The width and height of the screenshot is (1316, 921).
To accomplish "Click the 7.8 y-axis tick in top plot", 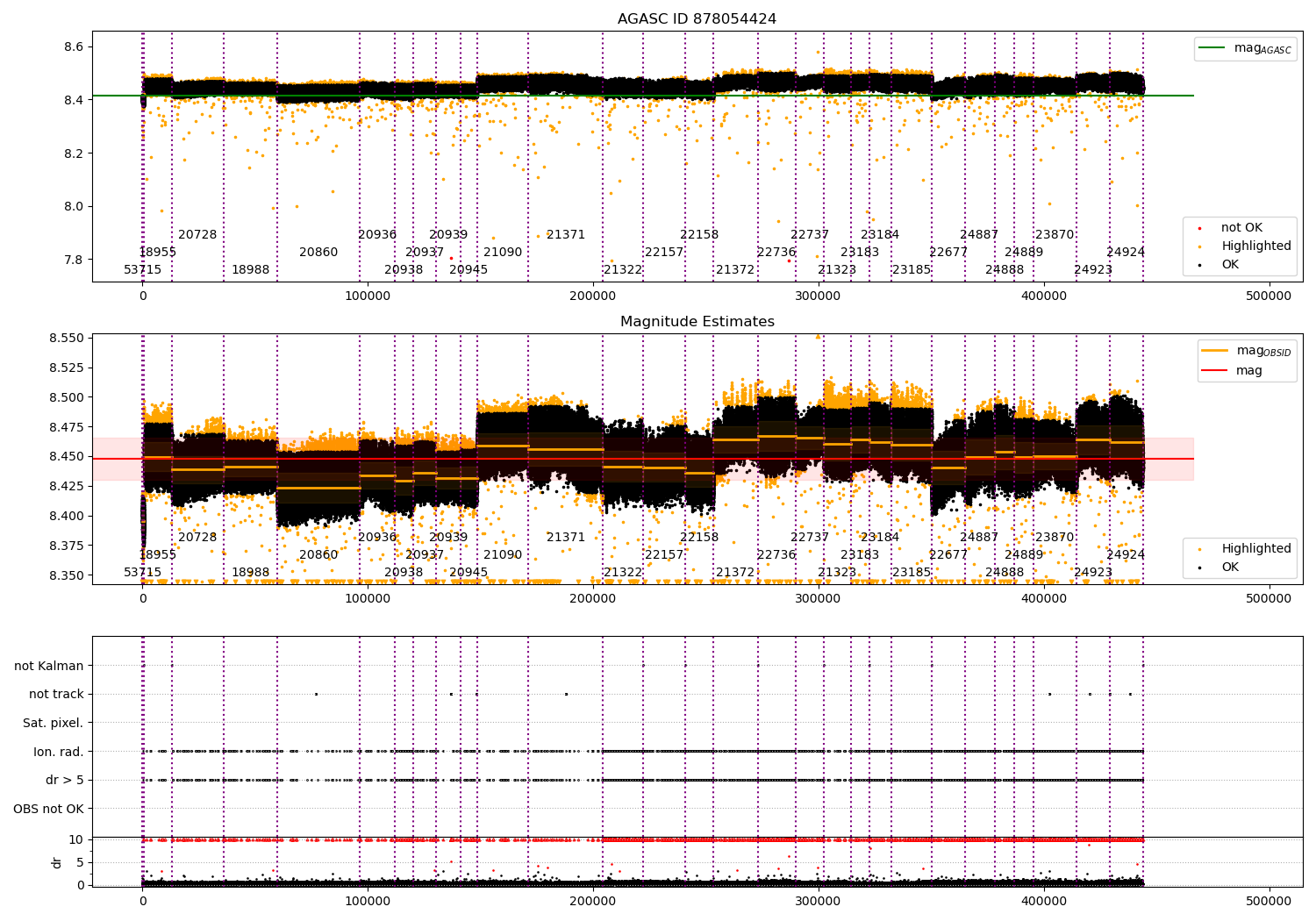I will (x=74, y=261).
